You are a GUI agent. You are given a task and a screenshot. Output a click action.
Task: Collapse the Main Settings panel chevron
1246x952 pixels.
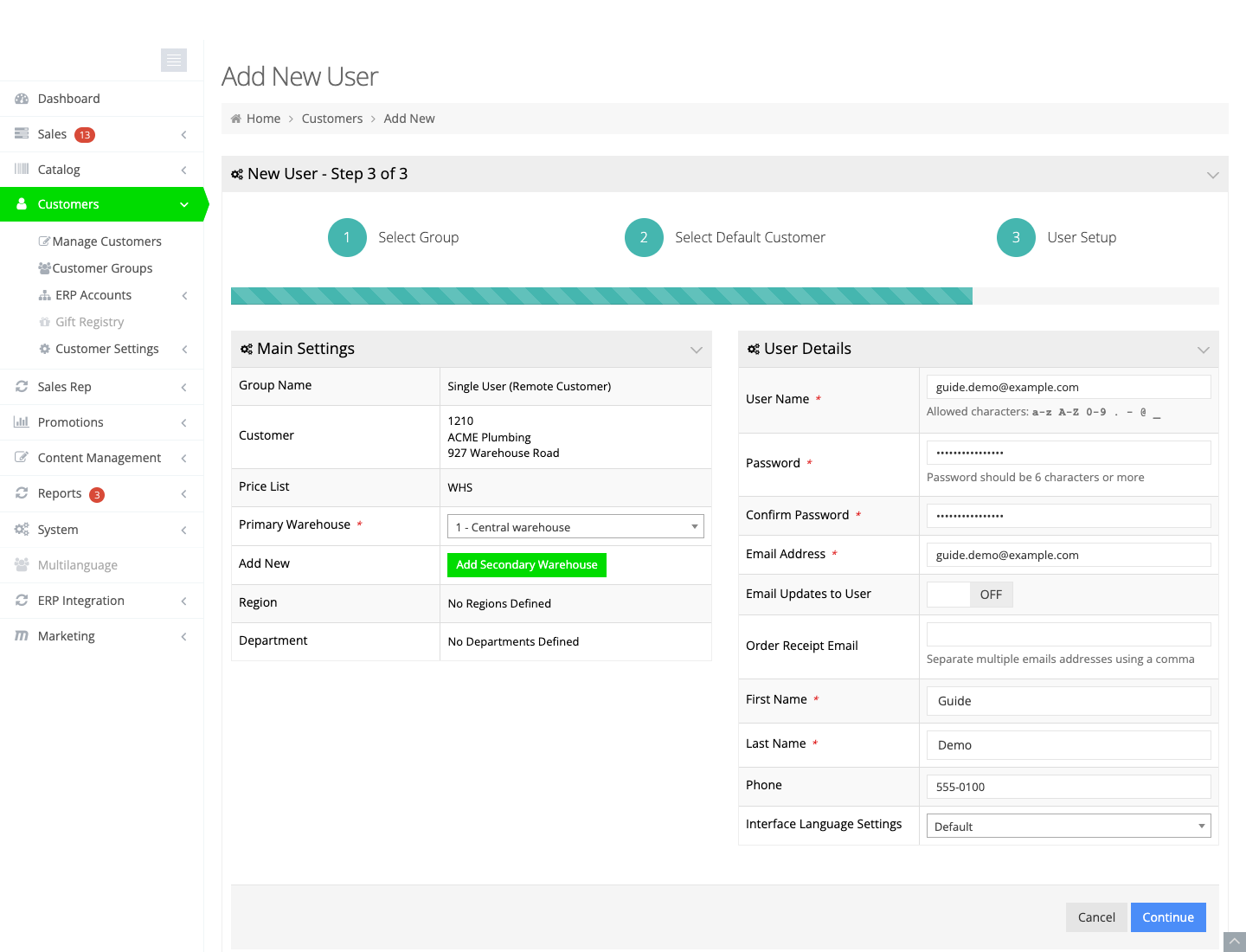697,350
